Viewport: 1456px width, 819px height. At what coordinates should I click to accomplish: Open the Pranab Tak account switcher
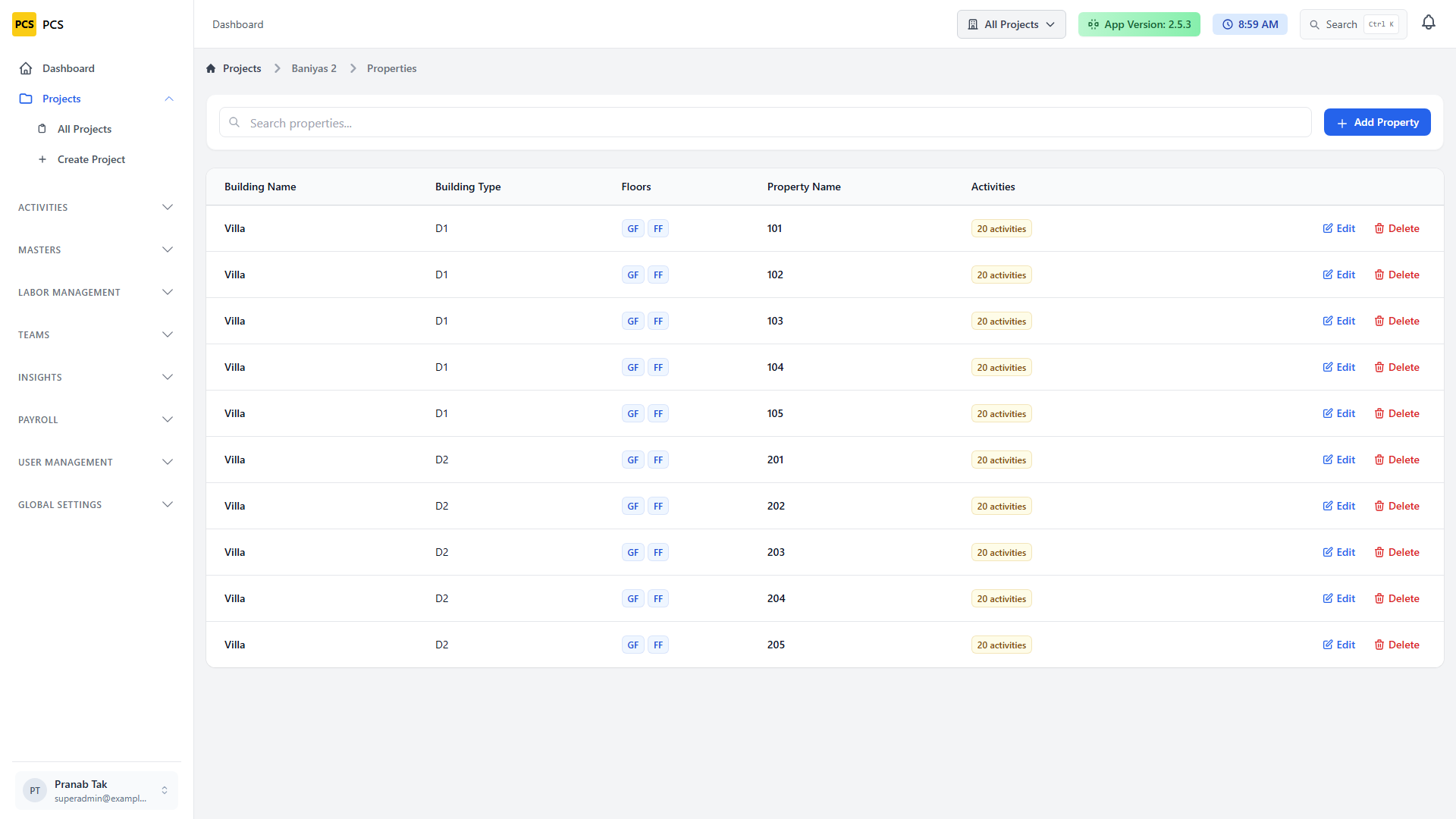coord(96,790)
